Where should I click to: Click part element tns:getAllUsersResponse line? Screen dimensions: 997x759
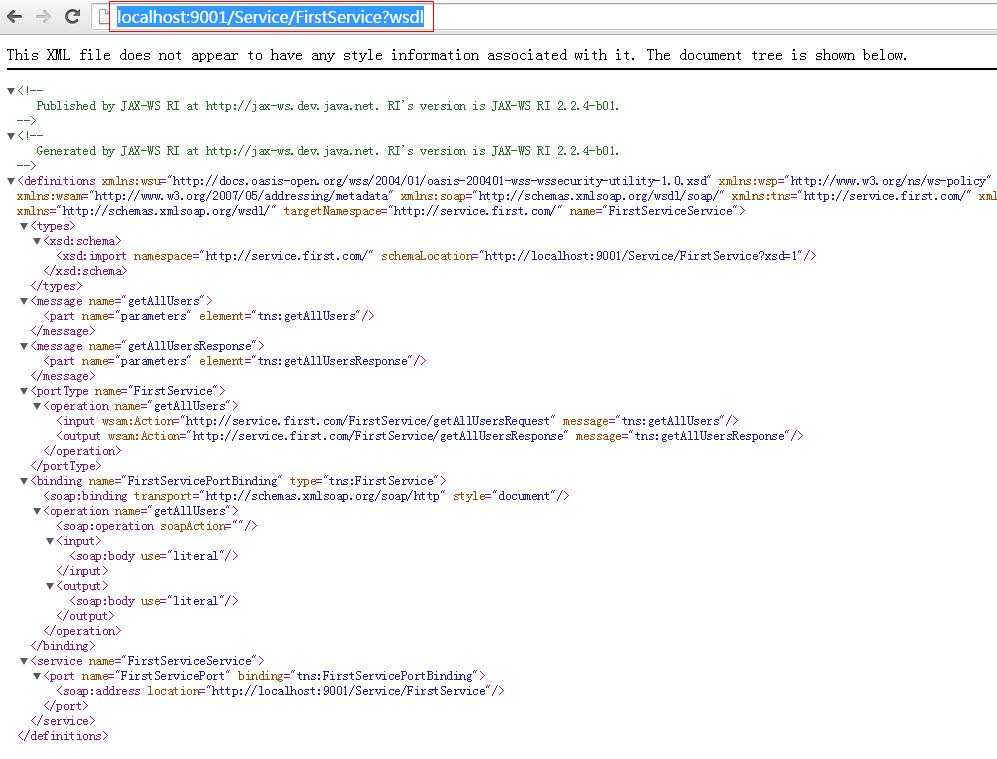[x=235, y=361]
